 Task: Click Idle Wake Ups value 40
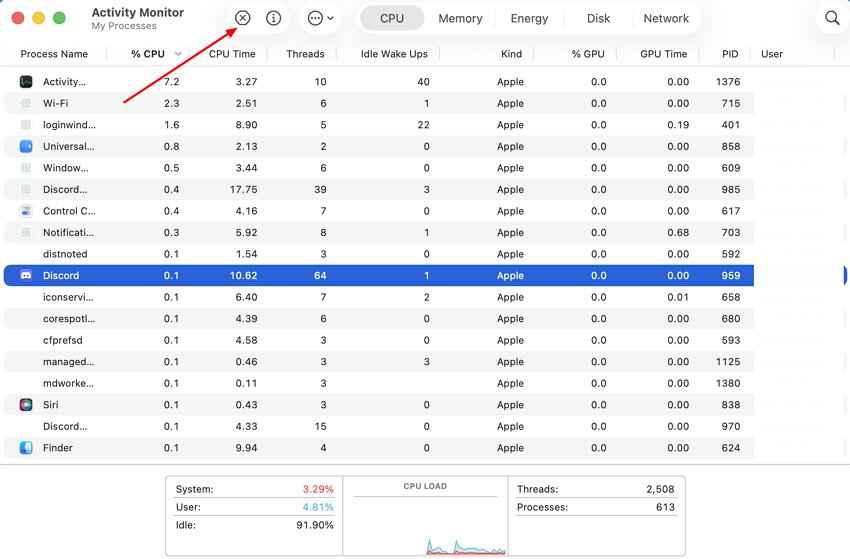pyautogui.click(x=423, y=82)
